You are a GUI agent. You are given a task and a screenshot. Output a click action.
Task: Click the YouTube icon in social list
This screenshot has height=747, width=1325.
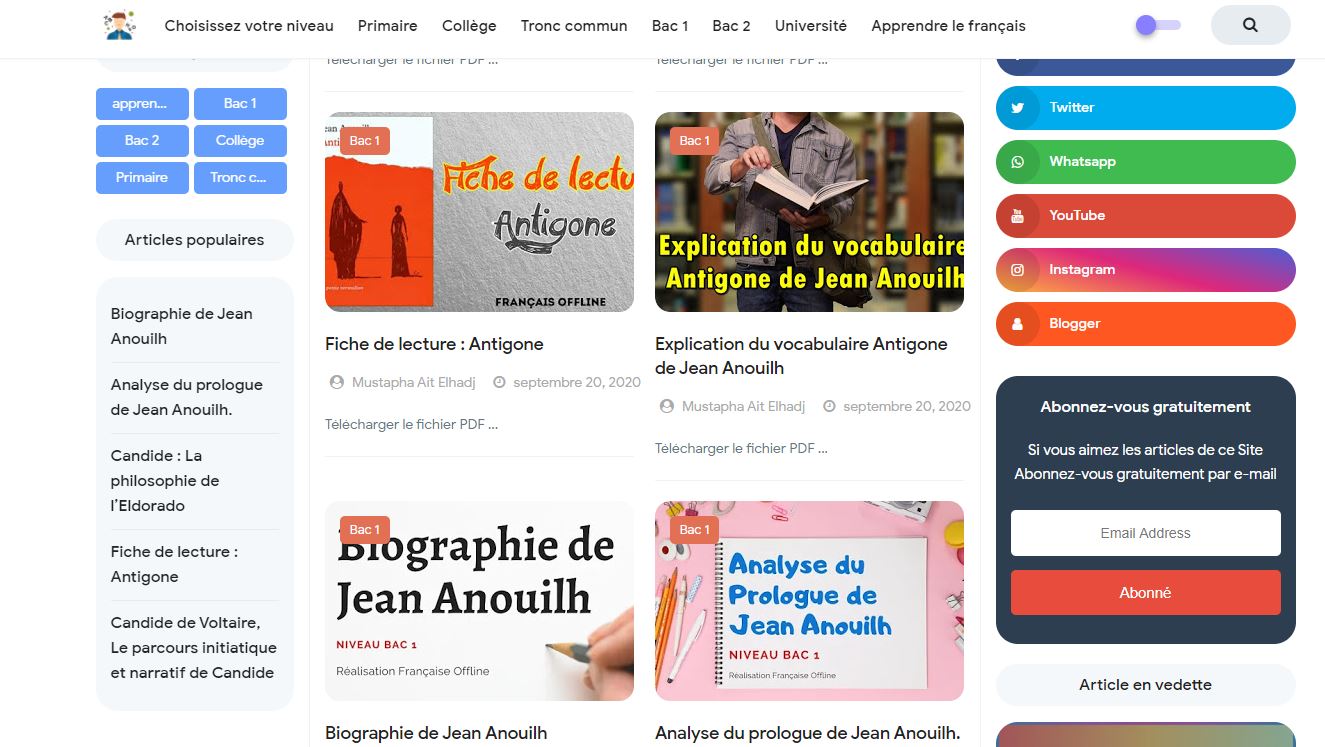(x=1018, y=216)
